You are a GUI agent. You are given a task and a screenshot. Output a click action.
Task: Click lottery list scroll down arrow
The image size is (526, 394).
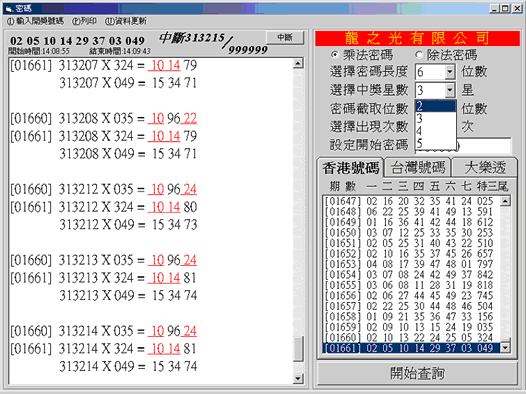(x=505, y=348)
